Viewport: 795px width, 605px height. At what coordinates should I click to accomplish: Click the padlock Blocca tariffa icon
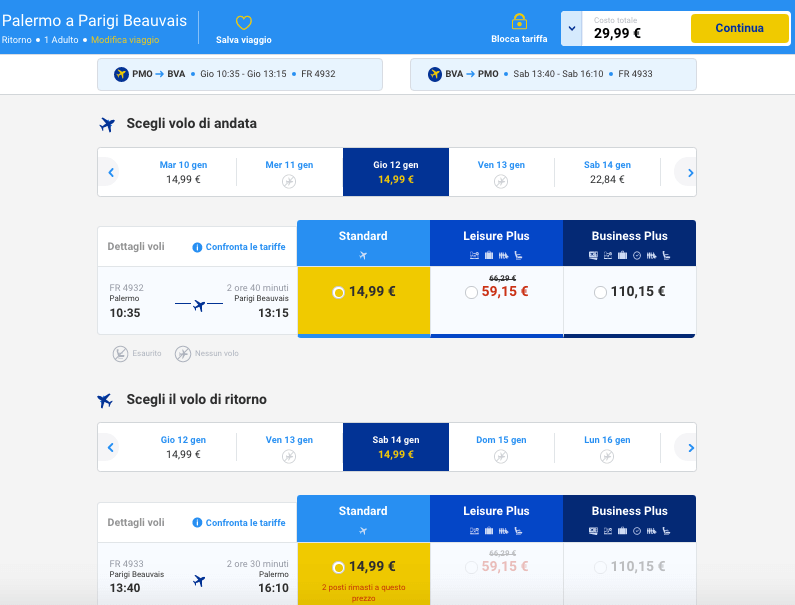tap(519, 21)
